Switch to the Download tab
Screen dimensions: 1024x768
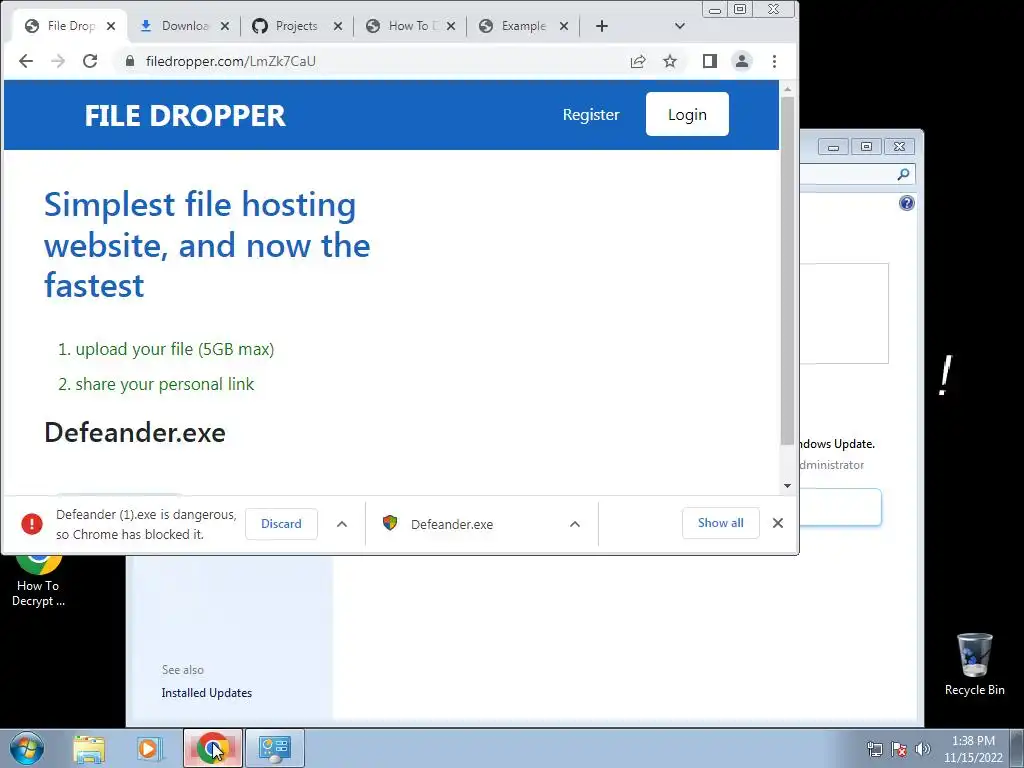point(185,26)
